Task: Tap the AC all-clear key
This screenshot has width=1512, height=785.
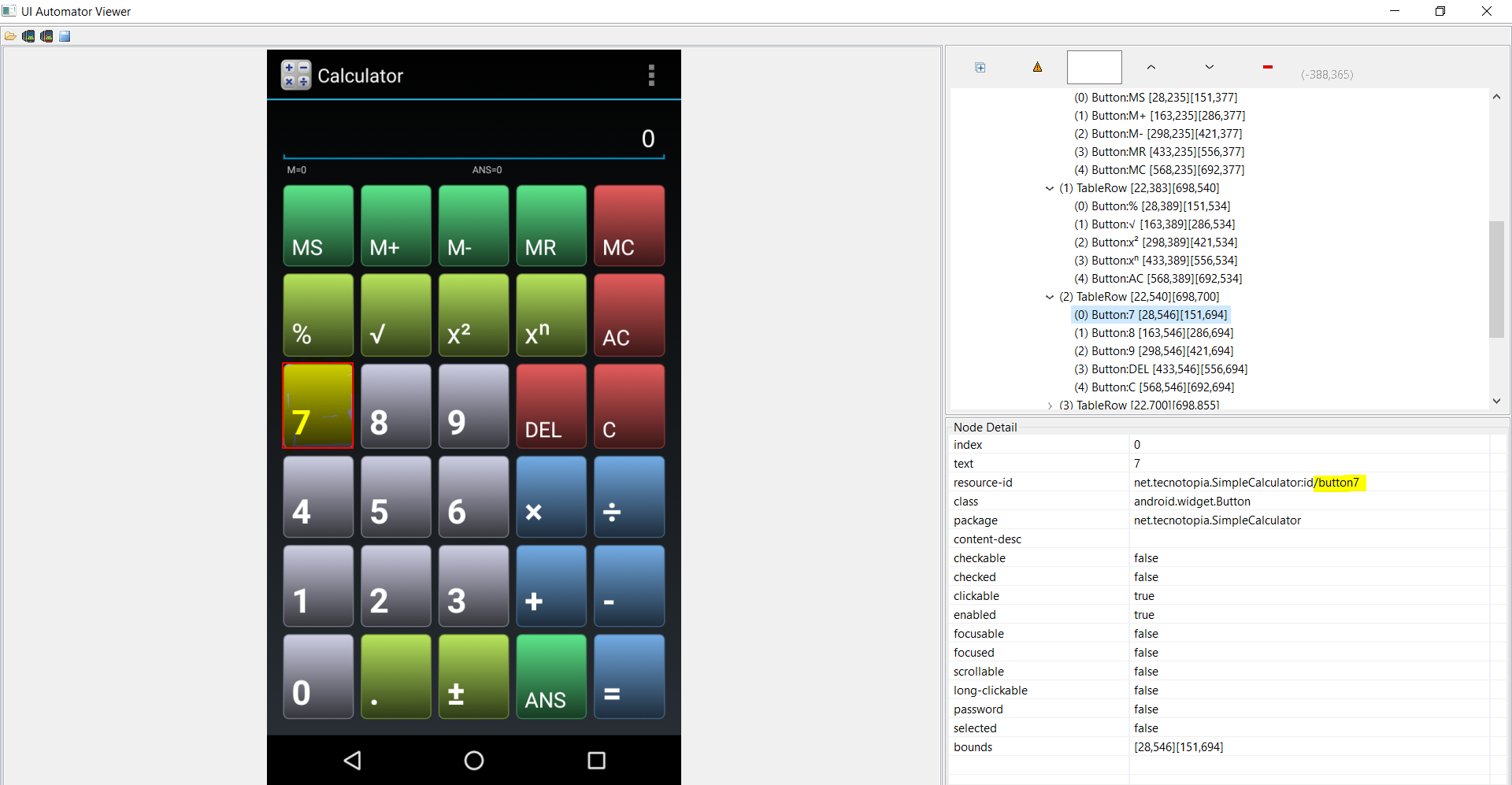Action: coord(629,315)
